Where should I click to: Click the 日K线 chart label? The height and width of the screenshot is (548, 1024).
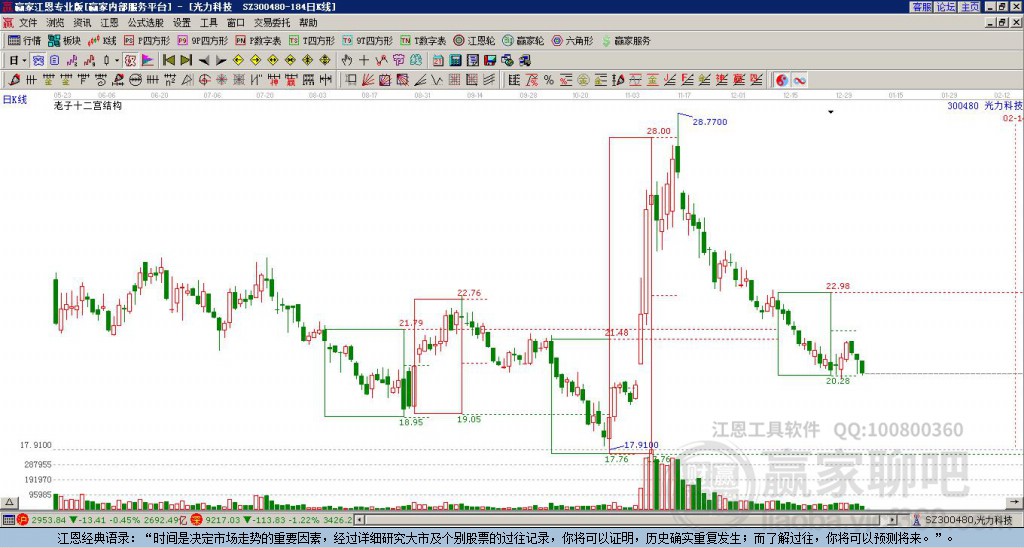click(x=14, y=99)
